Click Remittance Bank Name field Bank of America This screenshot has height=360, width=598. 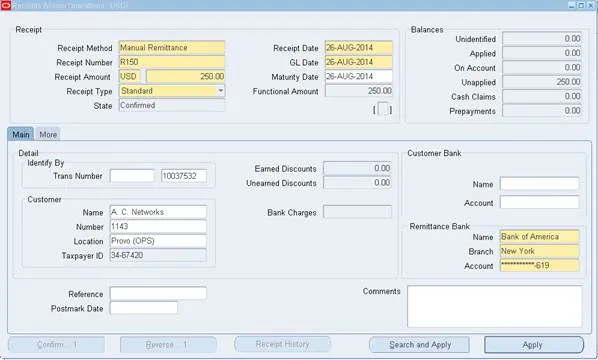540,237
